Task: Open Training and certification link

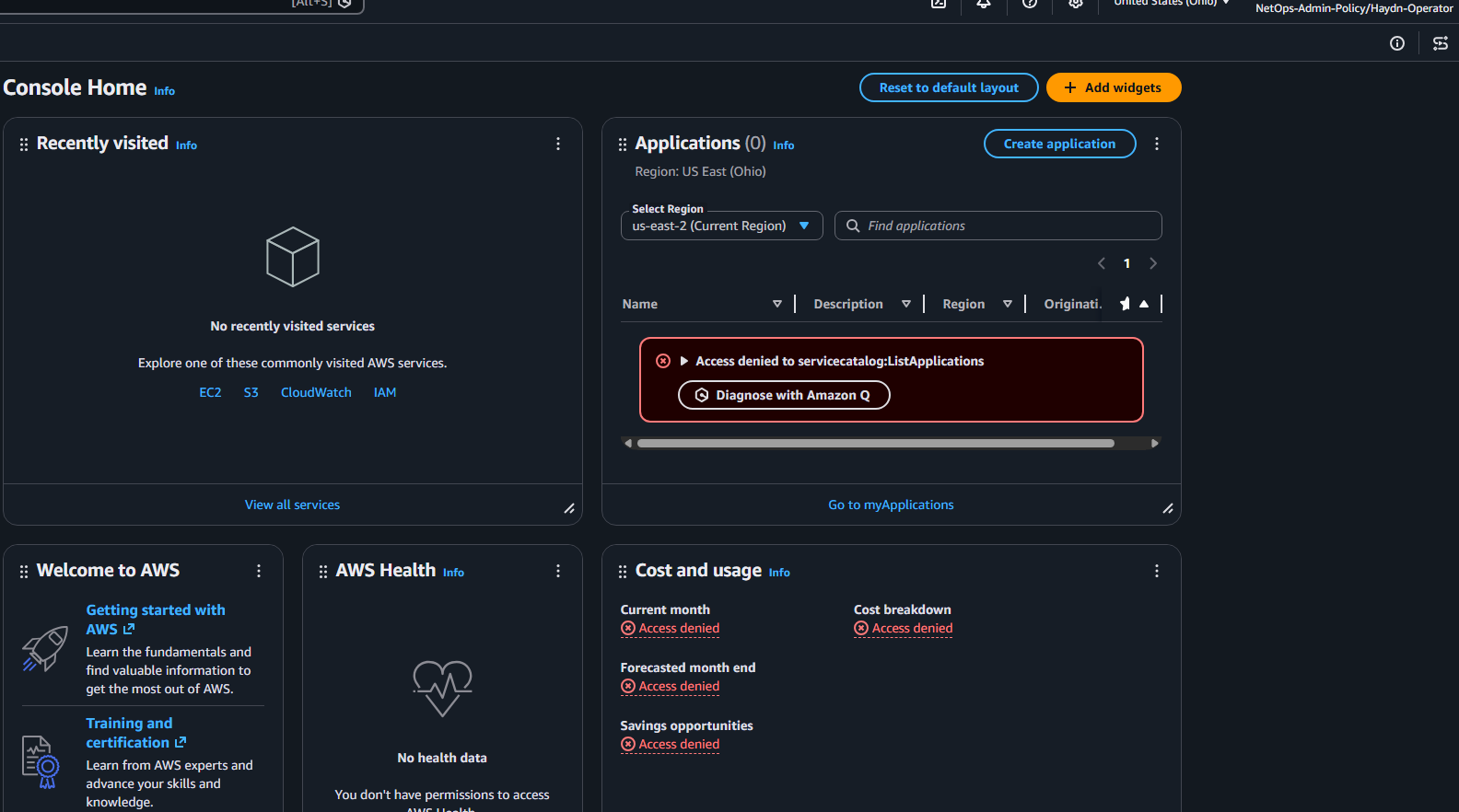Action: pos(136,733)
